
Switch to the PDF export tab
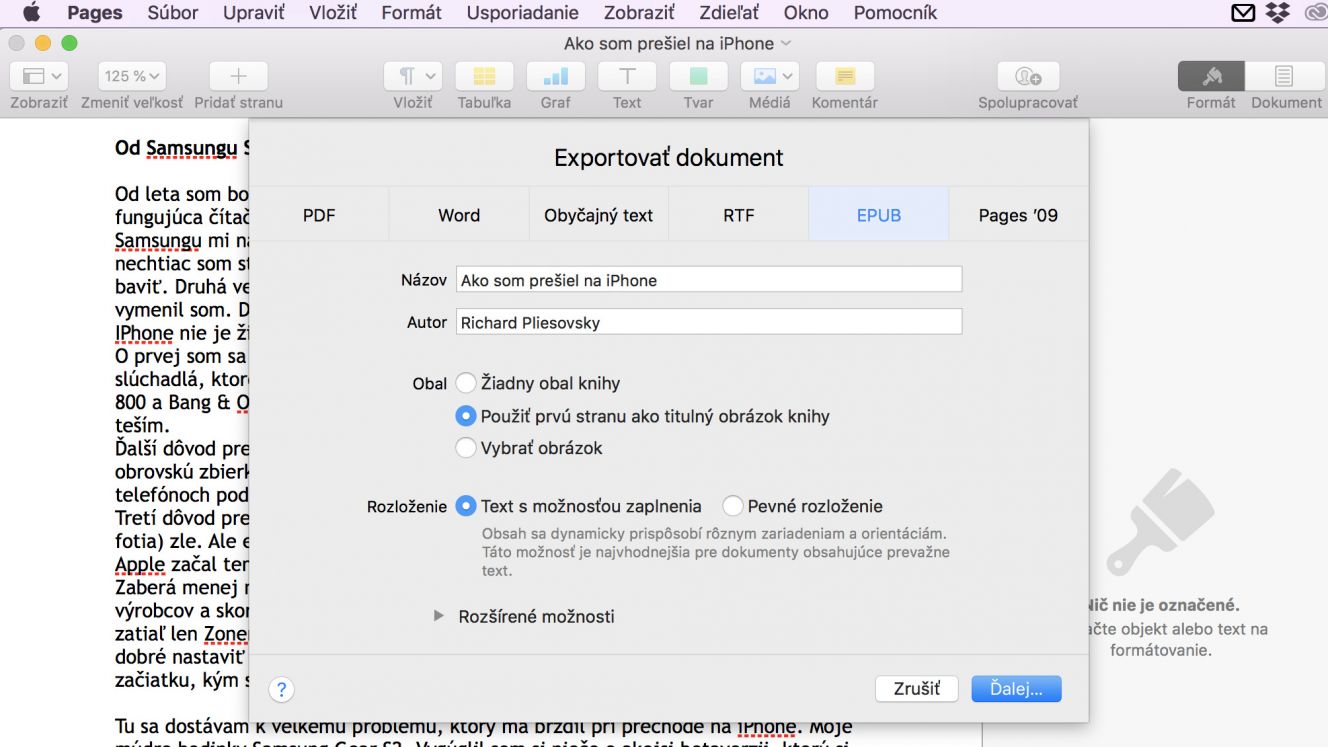pyautogui.click(x=319, y=214)
